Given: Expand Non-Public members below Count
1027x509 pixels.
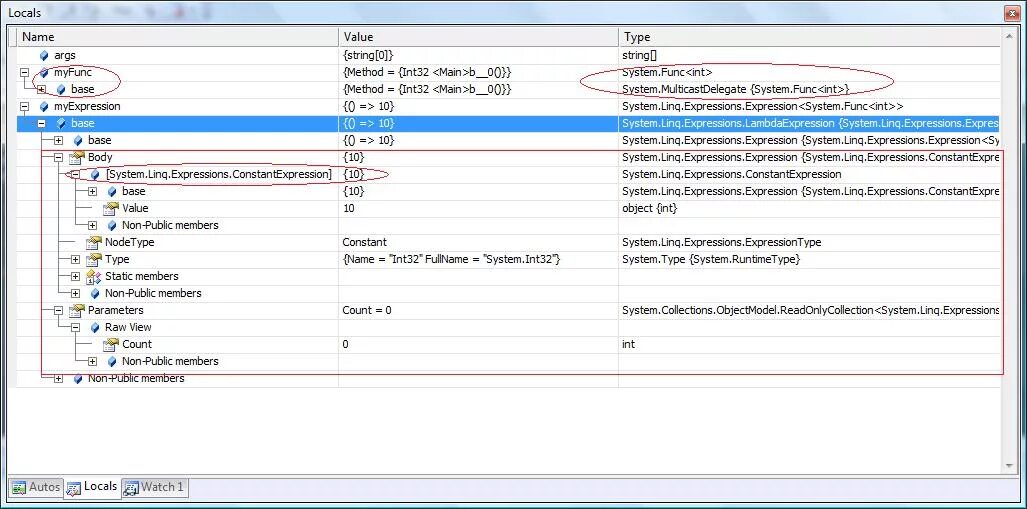Looking at the screenshot, I should pyautogui.click(x=92, y=362).
